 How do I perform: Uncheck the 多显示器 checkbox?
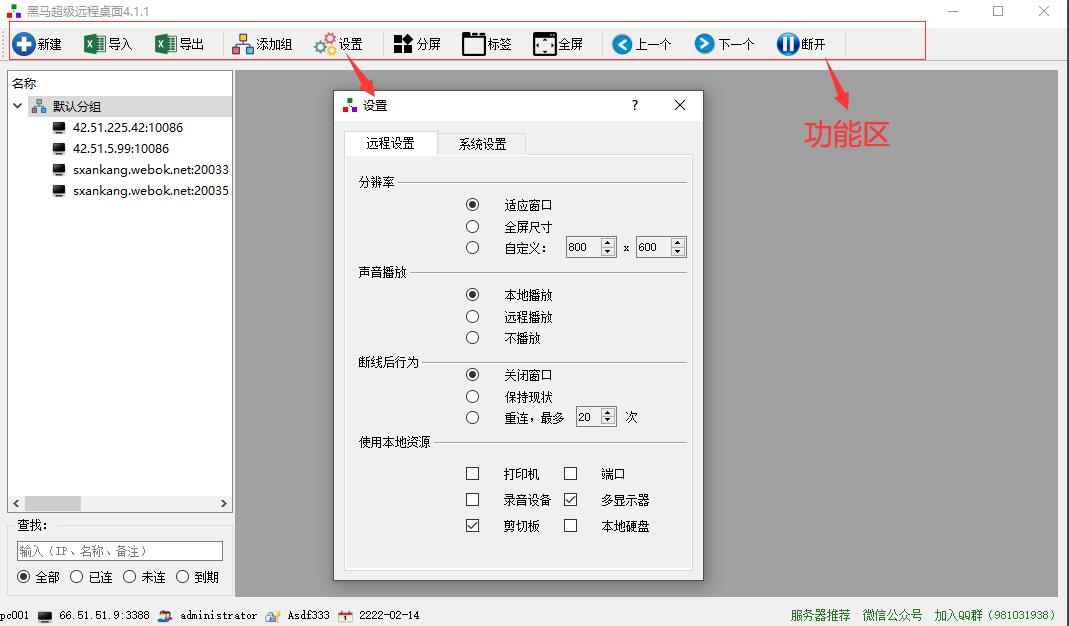571,499
